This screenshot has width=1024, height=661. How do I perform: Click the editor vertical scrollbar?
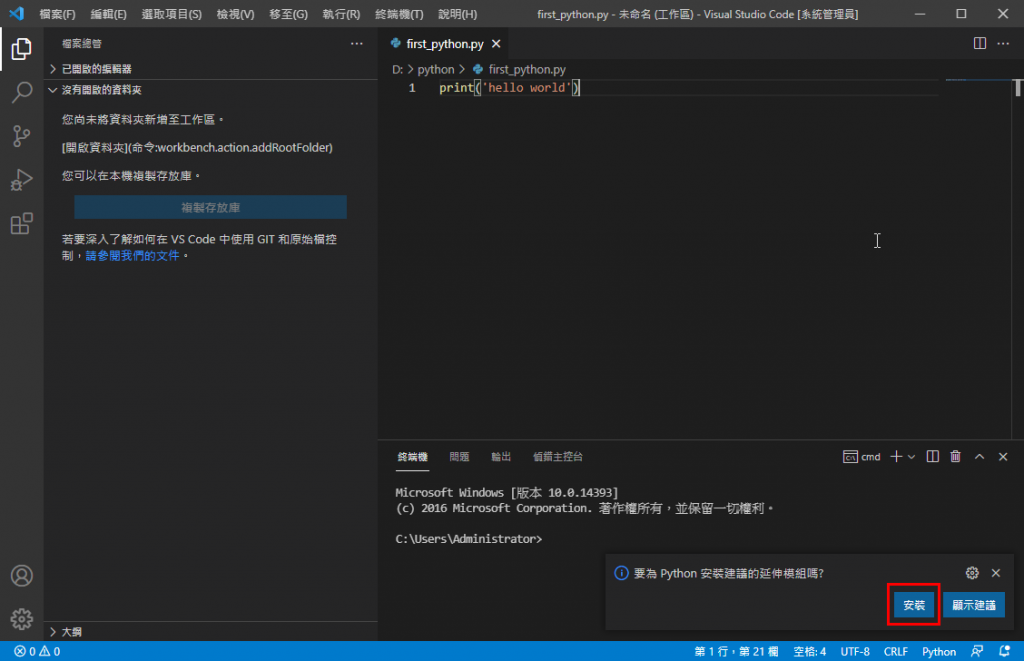(1017, 259)
